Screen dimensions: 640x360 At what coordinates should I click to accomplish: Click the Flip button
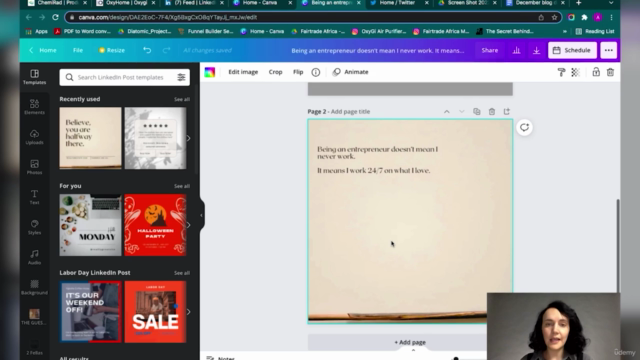point(298,72)
